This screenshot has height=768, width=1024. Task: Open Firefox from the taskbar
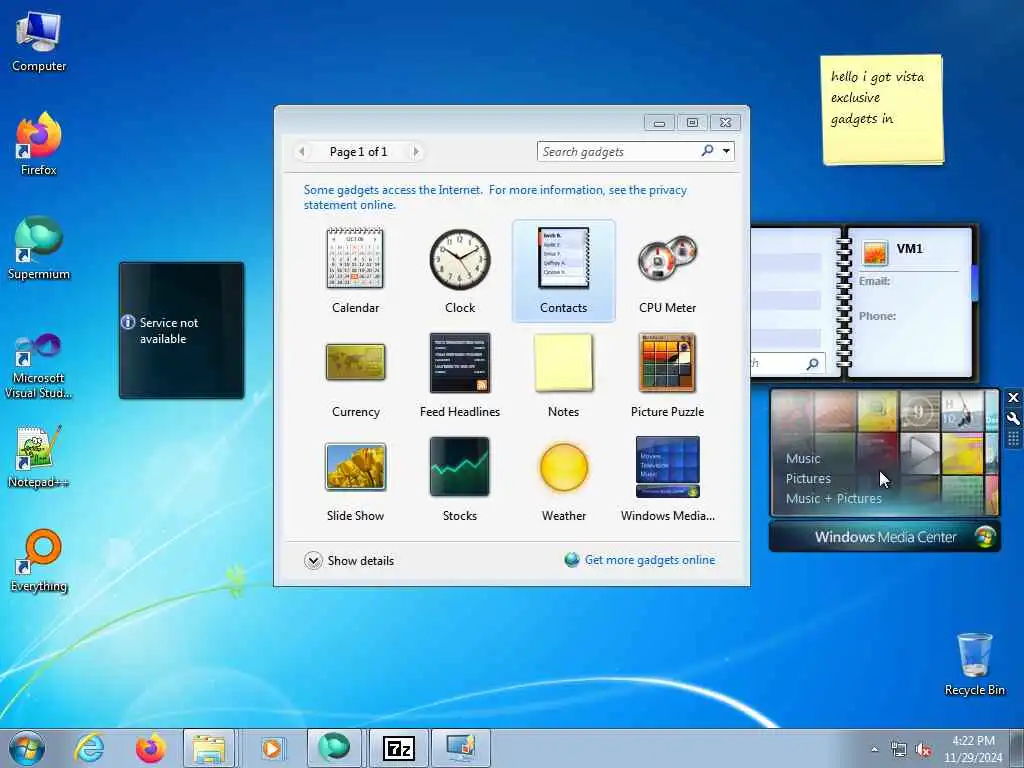point(150,748)
